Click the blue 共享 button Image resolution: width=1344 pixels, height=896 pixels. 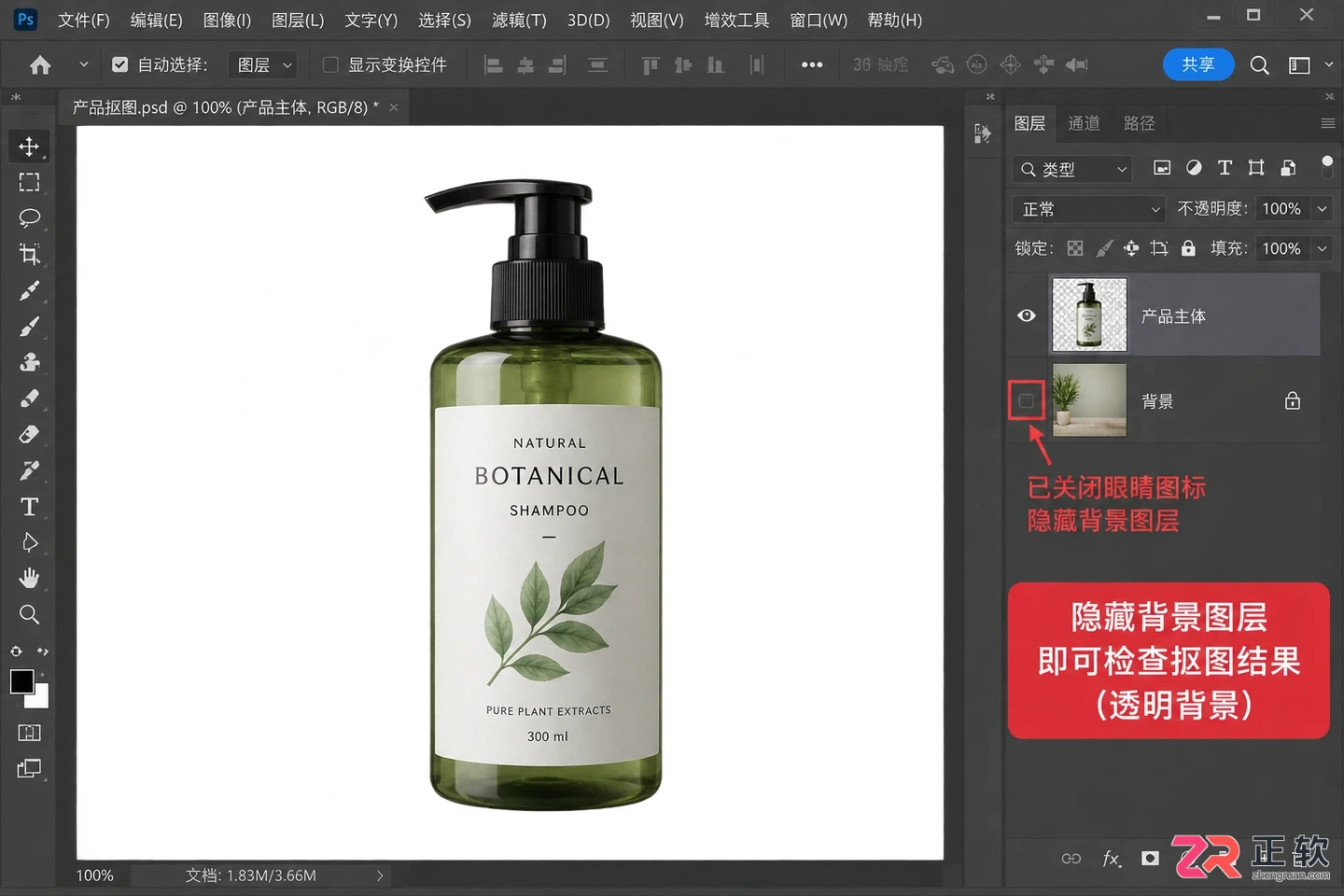coord(1198,64)
